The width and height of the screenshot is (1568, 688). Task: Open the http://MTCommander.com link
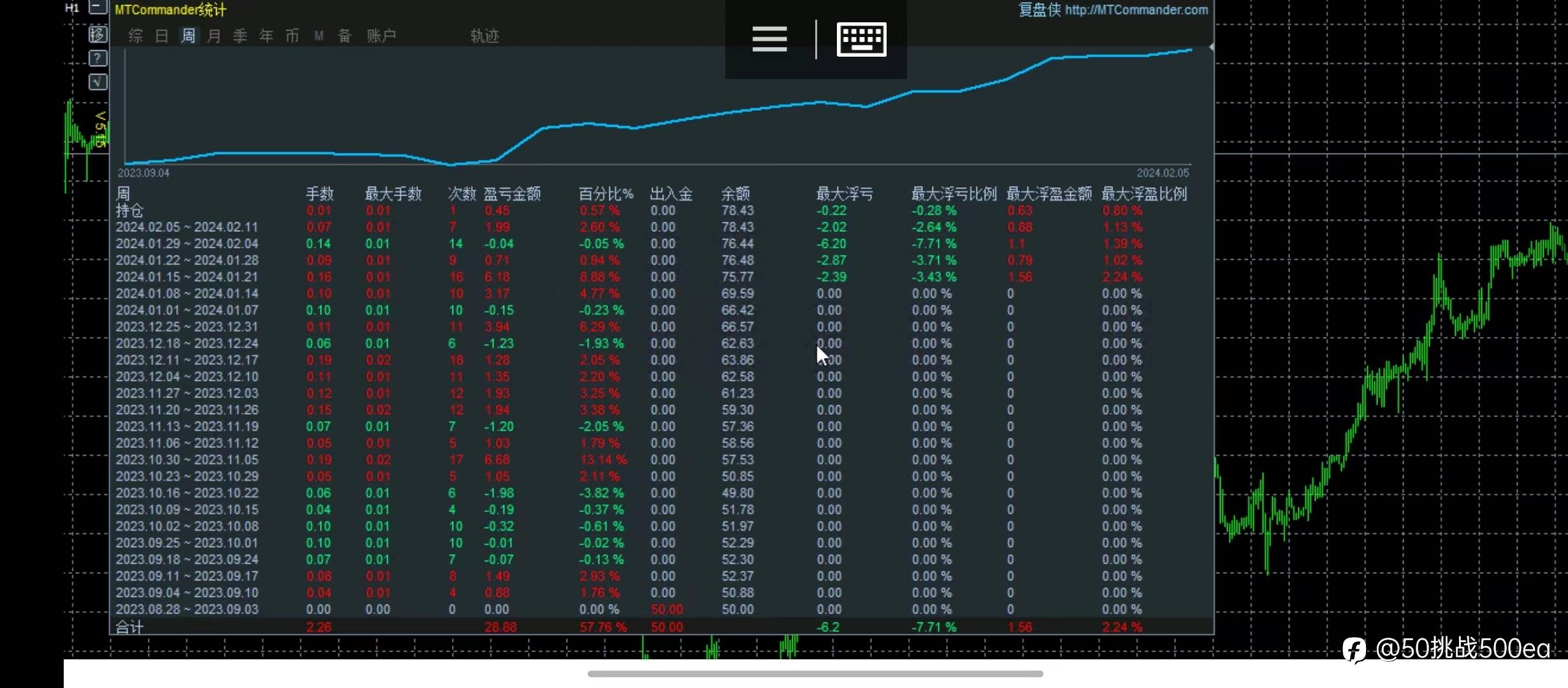(x=1136, y=10)
